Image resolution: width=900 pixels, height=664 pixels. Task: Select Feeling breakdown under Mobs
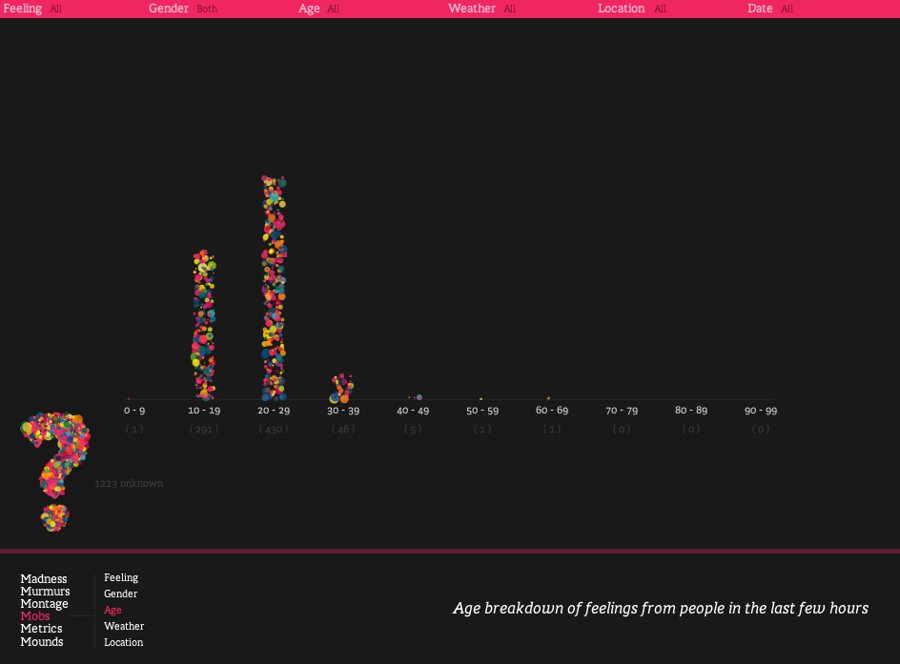[121, 577]
